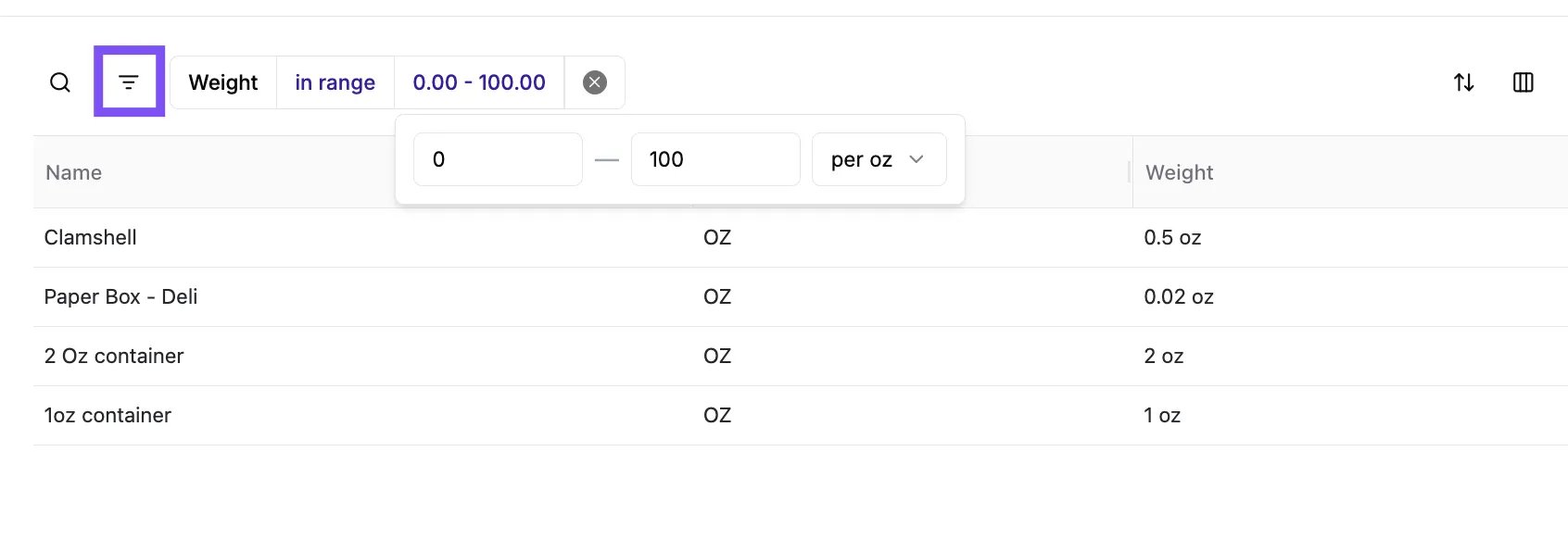The height and width of the screenshot is (552, 1568).
Task: Click the highlighted filter icon
Action: [x=129, y=82]
